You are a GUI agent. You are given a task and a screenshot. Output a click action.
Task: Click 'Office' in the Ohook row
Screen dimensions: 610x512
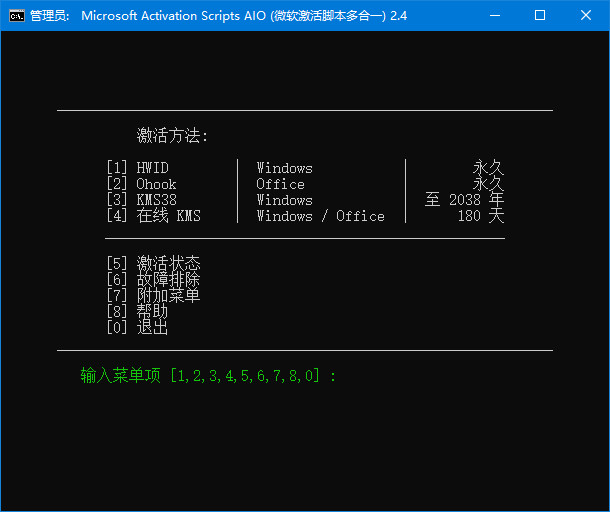coord(280,184)
